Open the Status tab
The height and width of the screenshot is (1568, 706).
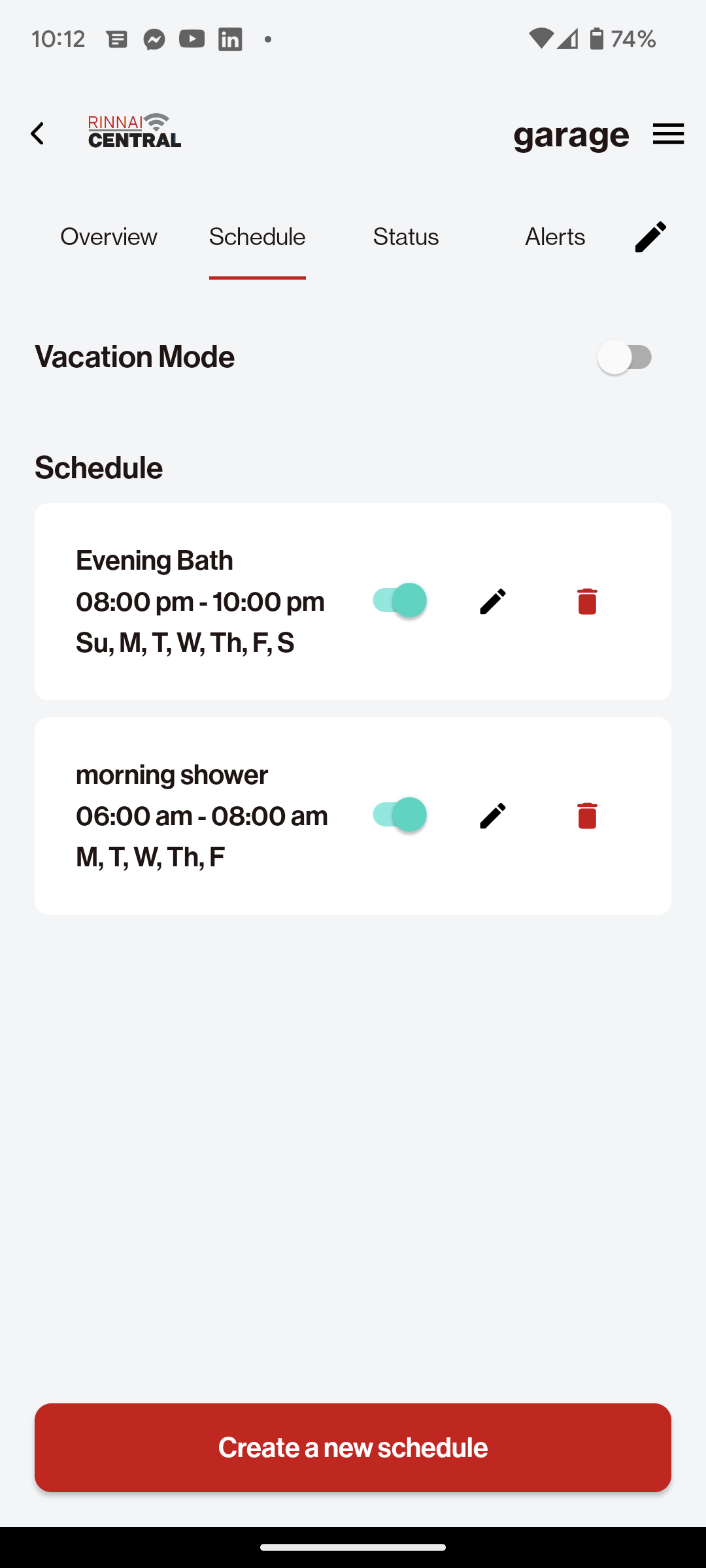(405, 237)
